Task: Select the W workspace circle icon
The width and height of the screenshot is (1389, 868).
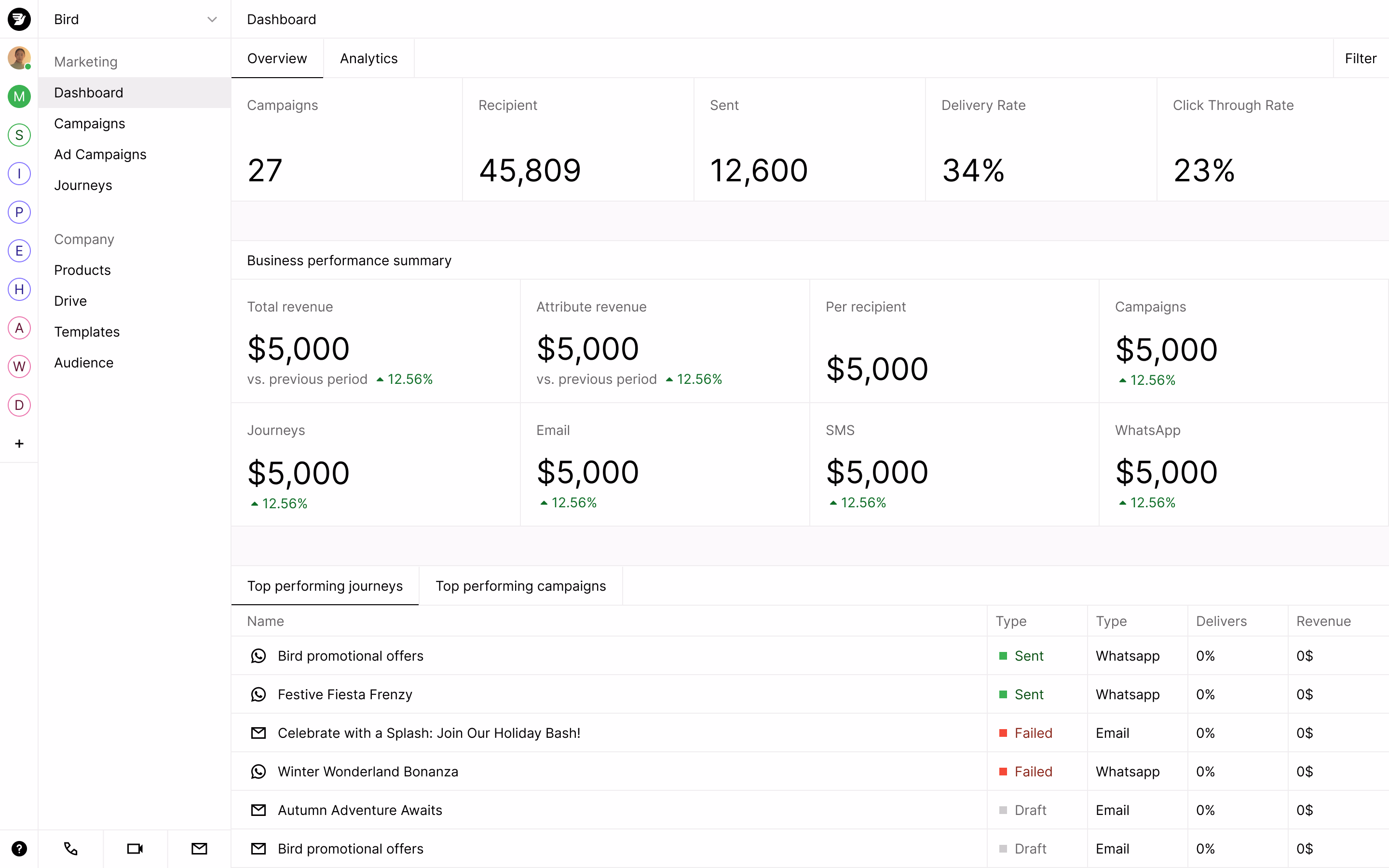Action: pos(19,366)
